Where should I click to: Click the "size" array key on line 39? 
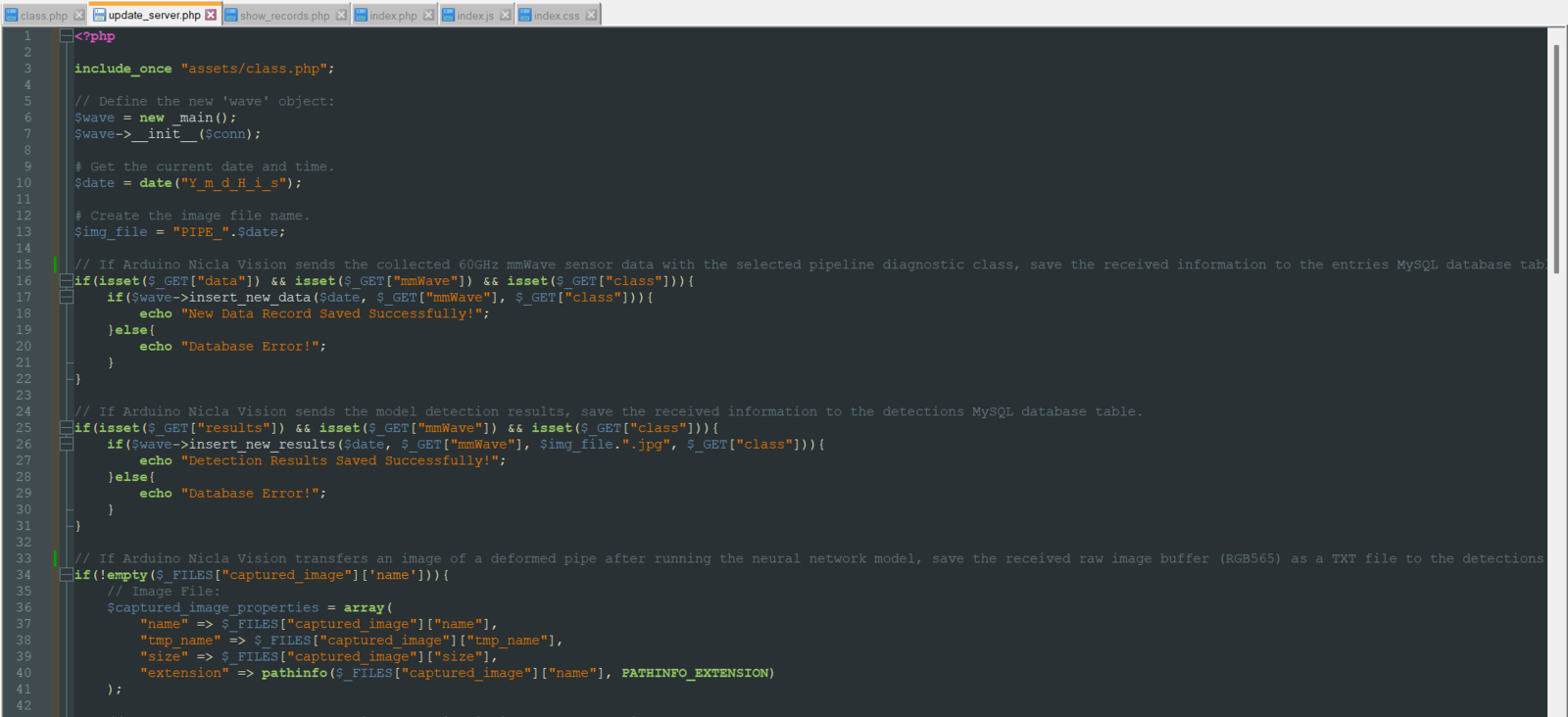(x=164, y=657)
